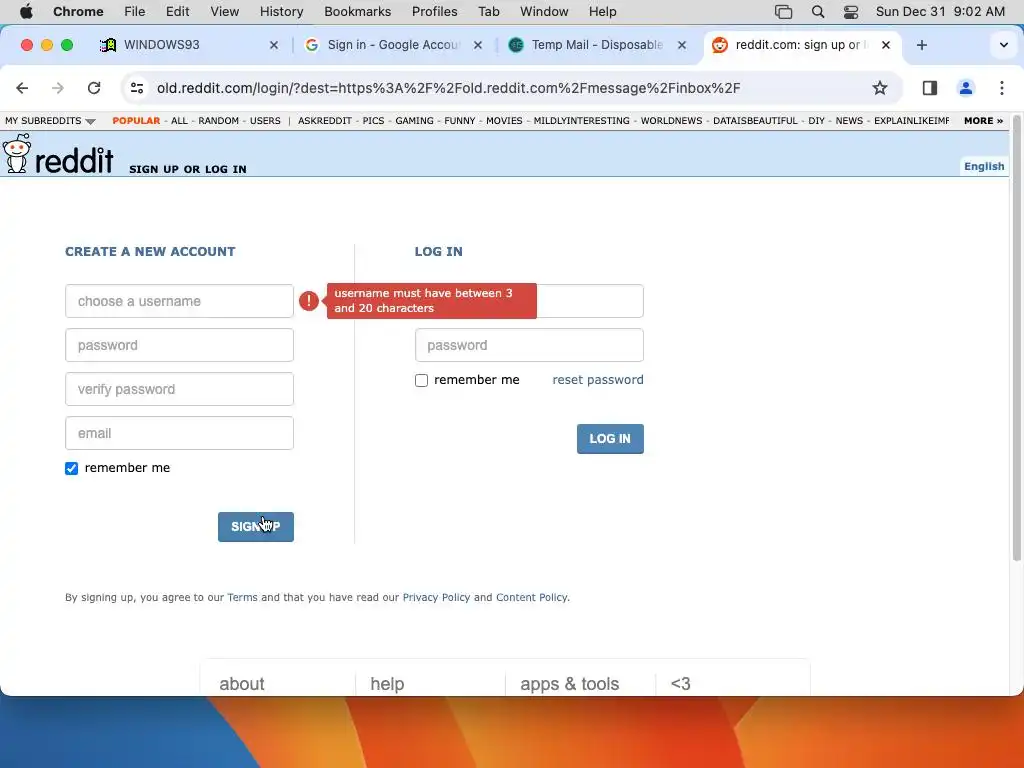Click the date and time in the menu bar
Viewport: 1024px width, 768px height.
940,11
